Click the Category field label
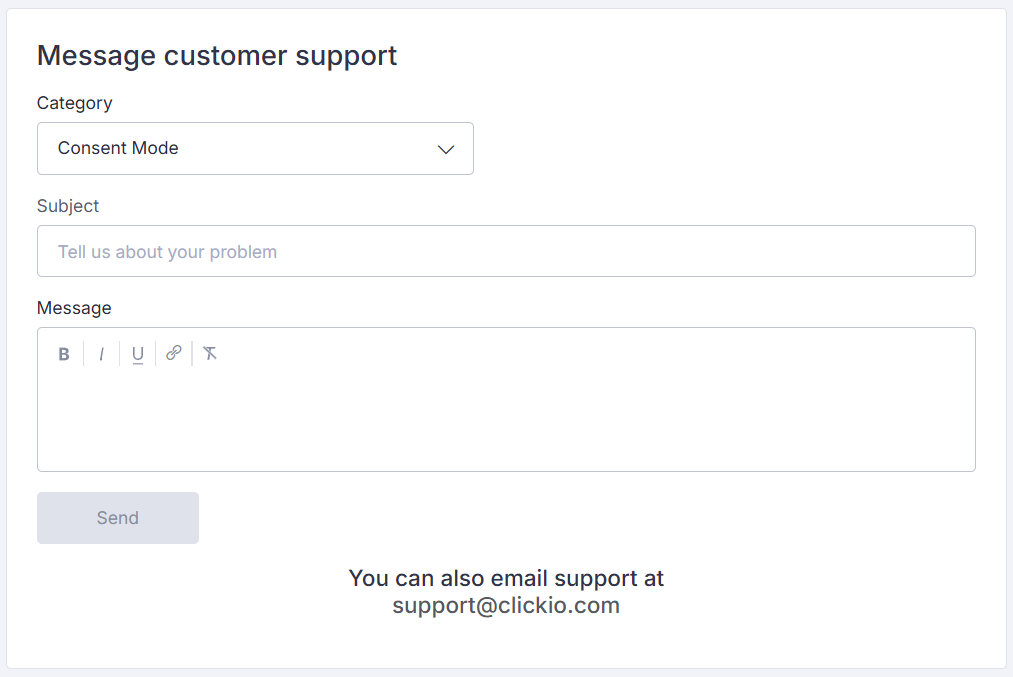The image size is (1013, 677). 74,103
